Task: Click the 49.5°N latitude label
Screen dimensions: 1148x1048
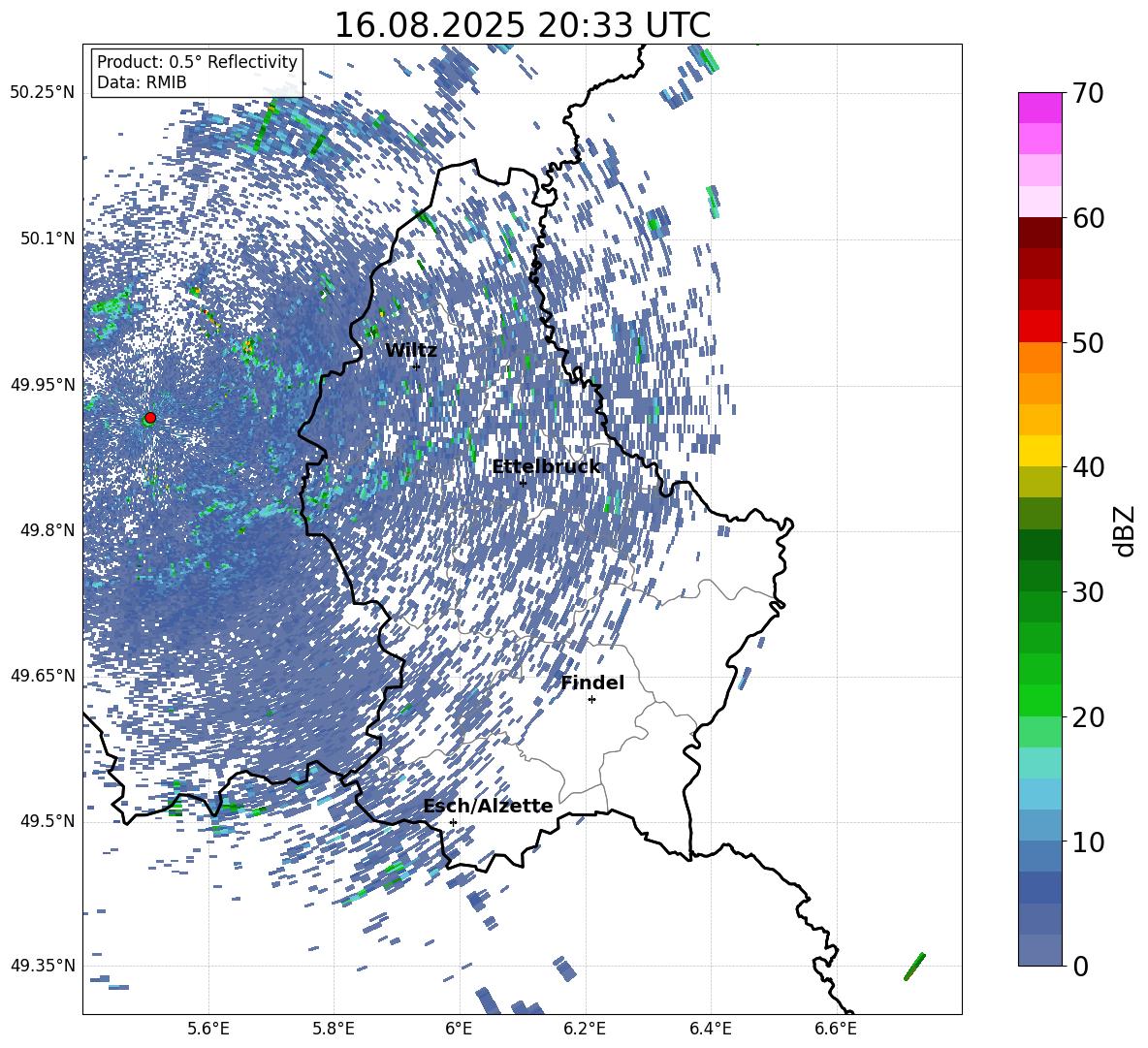Action: [x=47, y=821]
